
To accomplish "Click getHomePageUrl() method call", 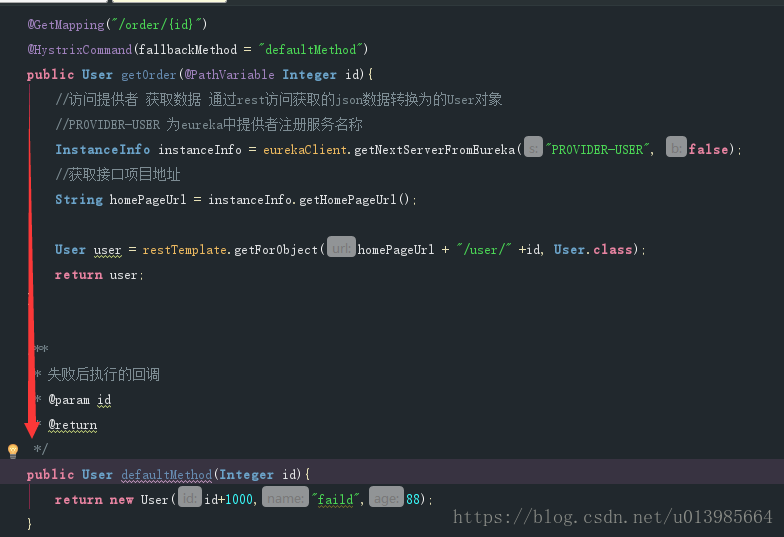I will [x=354, y=200].
